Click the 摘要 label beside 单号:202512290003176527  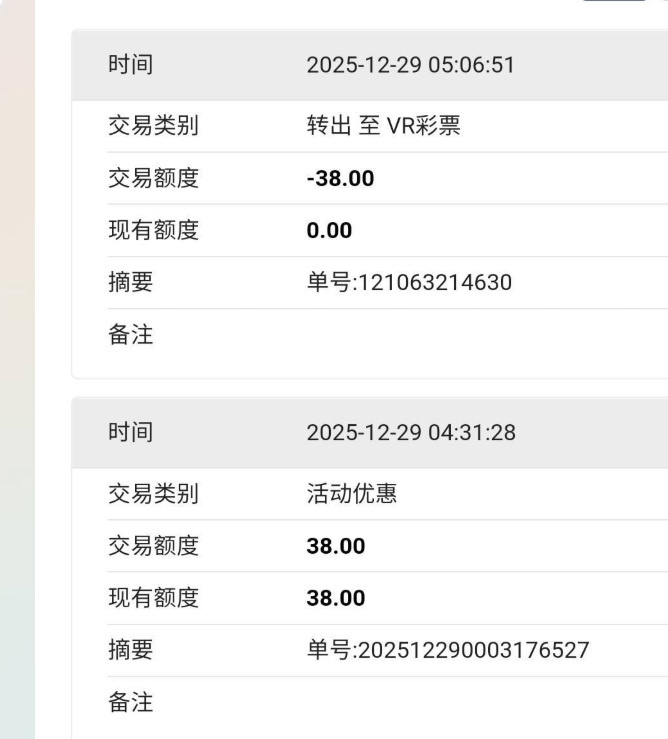(130, 650)
